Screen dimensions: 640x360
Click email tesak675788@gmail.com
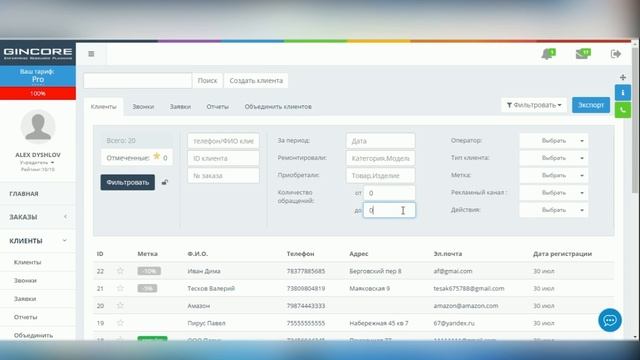[469, 288]
